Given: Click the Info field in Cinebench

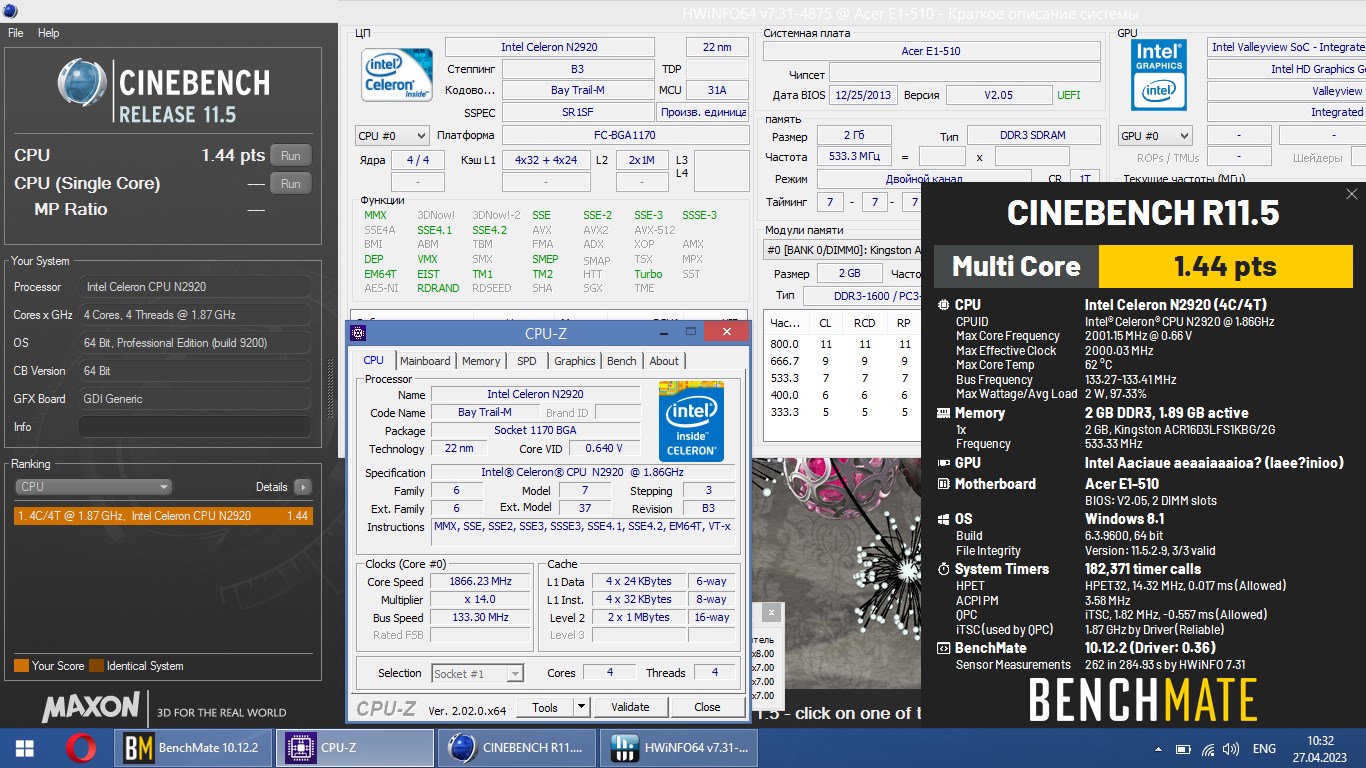Looking at the screenshot, I should pos(194,427).
